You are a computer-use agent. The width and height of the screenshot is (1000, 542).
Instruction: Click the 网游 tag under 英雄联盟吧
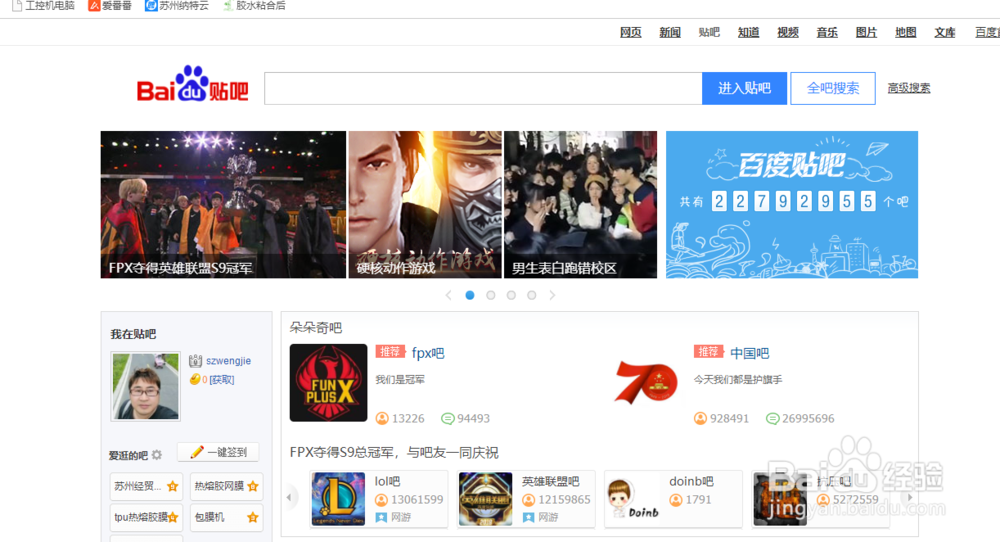[x=540, y=517]
